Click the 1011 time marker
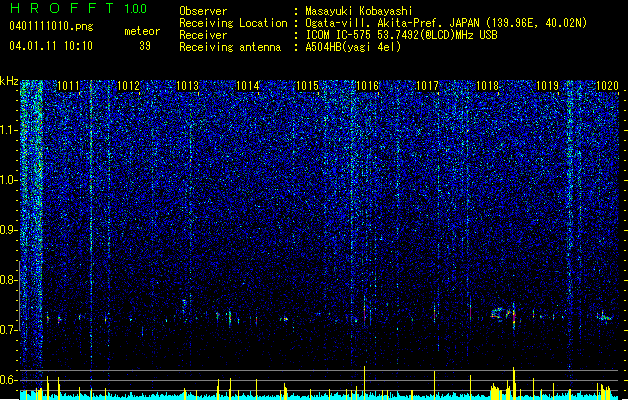The image size is (629, 400). click(x=68, y=86)
